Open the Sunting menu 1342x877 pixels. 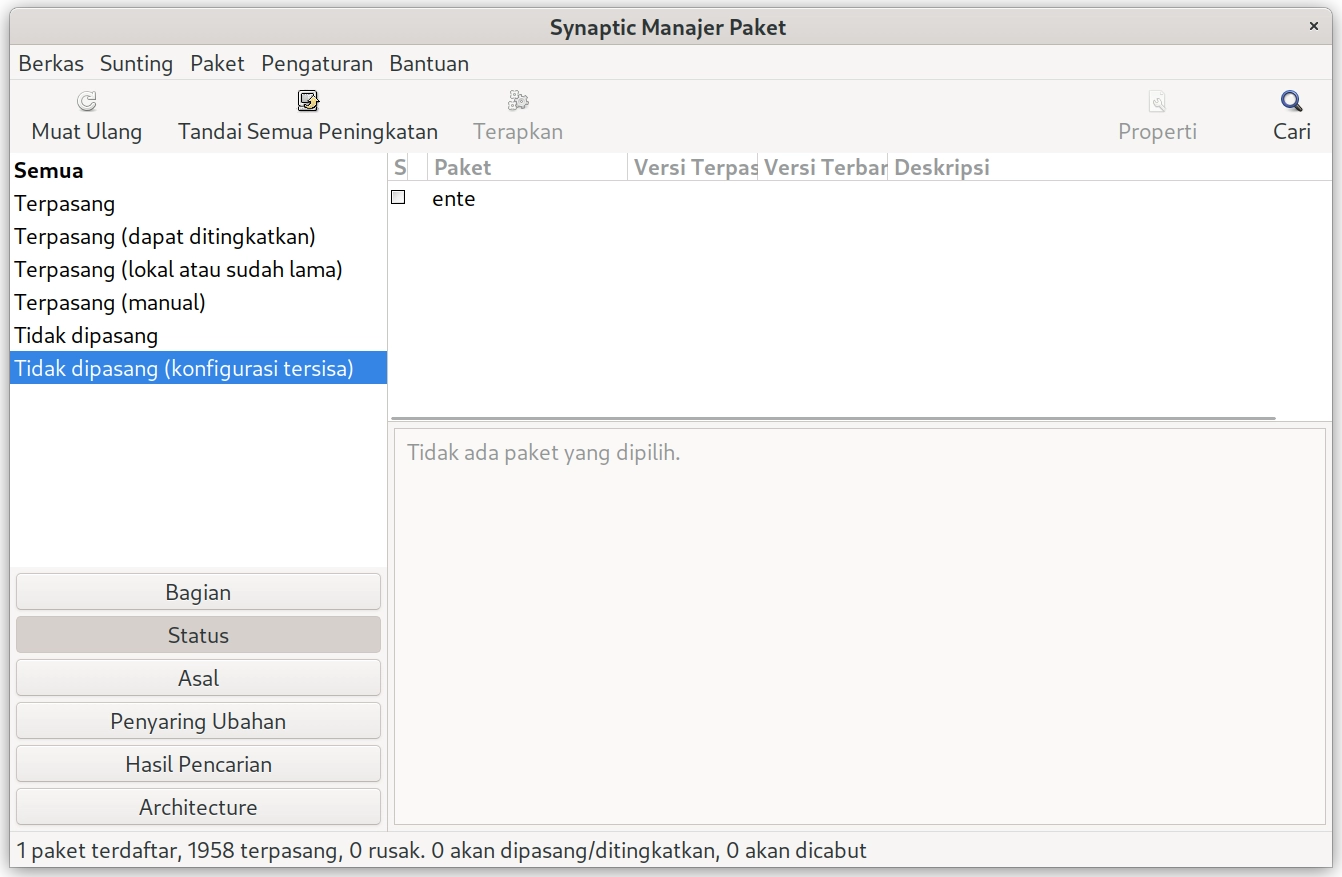tap(136, 64)
